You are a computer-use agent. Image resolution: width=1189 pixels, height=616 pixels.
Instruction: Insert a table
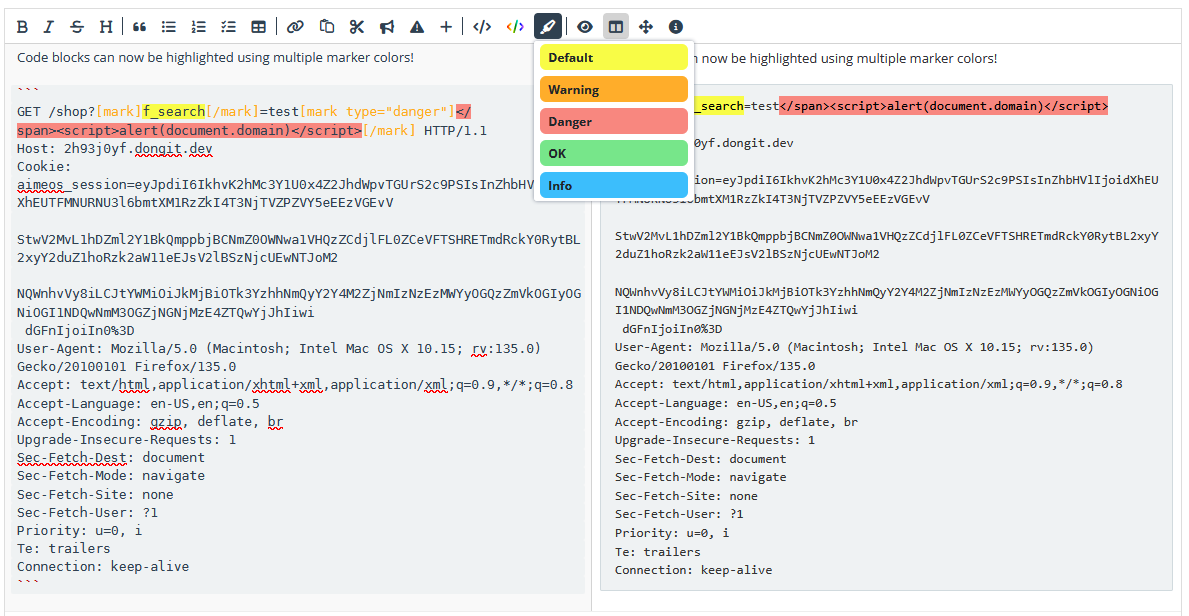(259, 27)
